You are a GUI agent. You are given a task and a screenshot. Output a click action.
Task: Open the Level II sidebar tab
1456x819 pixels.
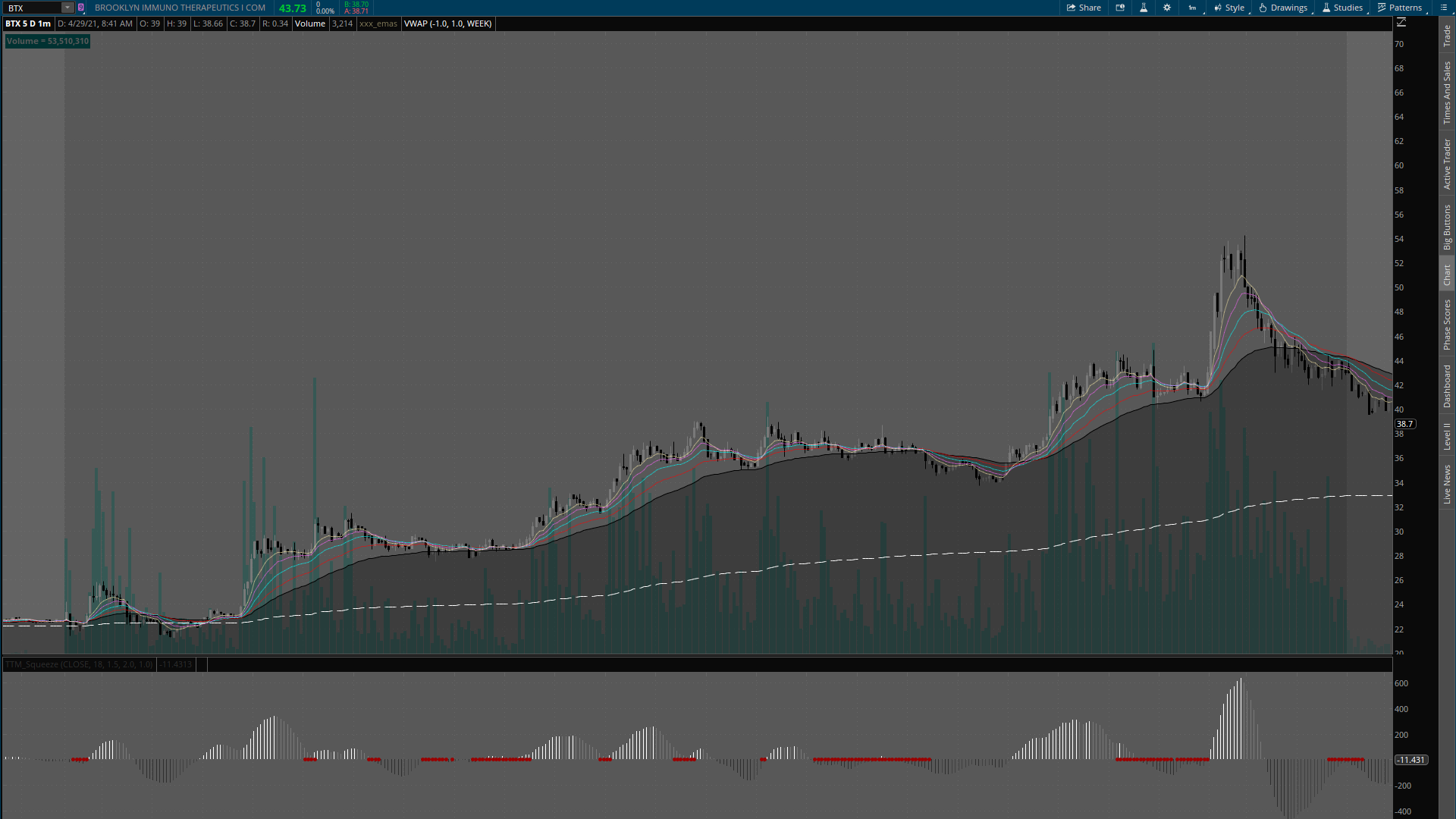[x=1447, y=440]
